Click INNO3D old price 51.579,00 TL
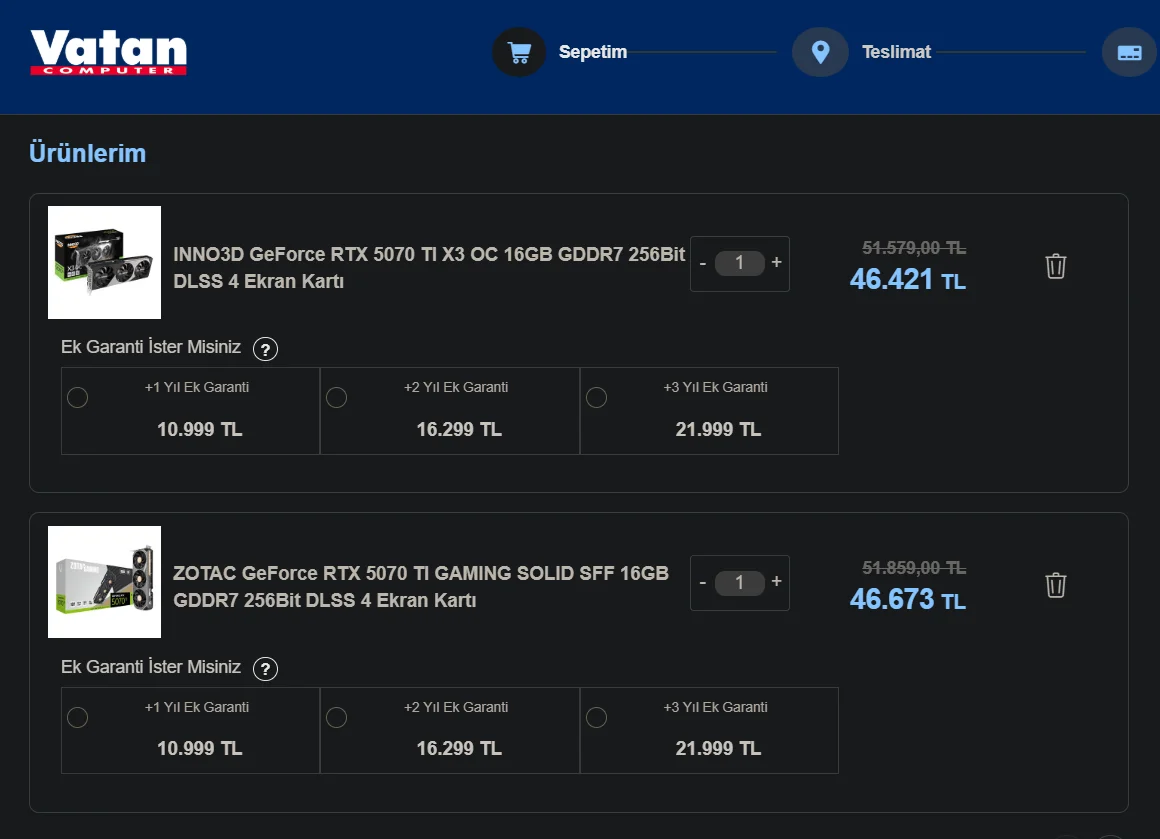This screenshot has height=839, width=1160. [x=914, y=248]
